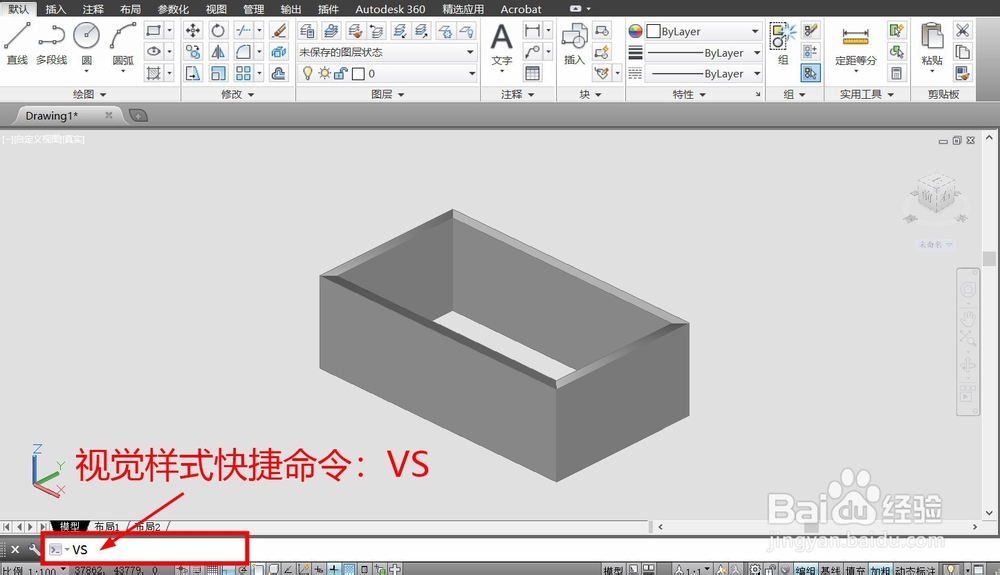Click the Cut scissors icon
Image resolution: width=1000 pixels, height=575 pixels.
(x=962, y=30)
